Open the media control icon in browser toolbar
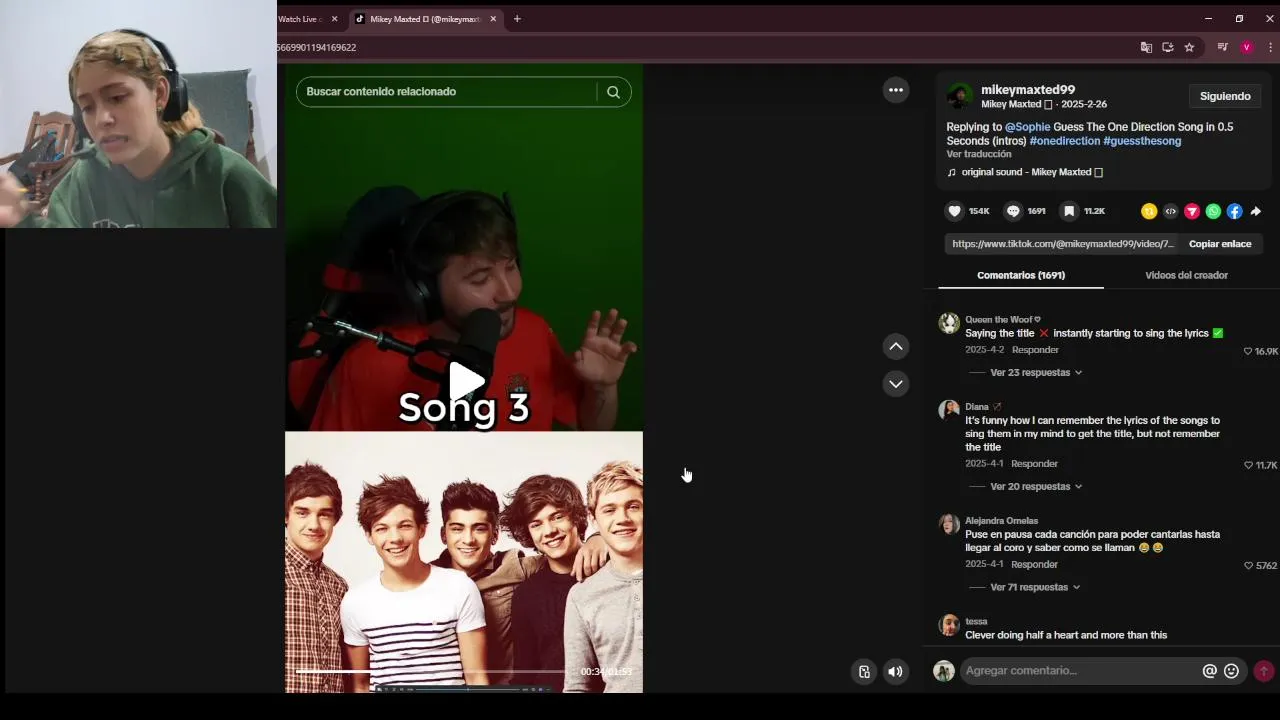The height and width of the screenshot is (720, 1280). (1222, 47)
